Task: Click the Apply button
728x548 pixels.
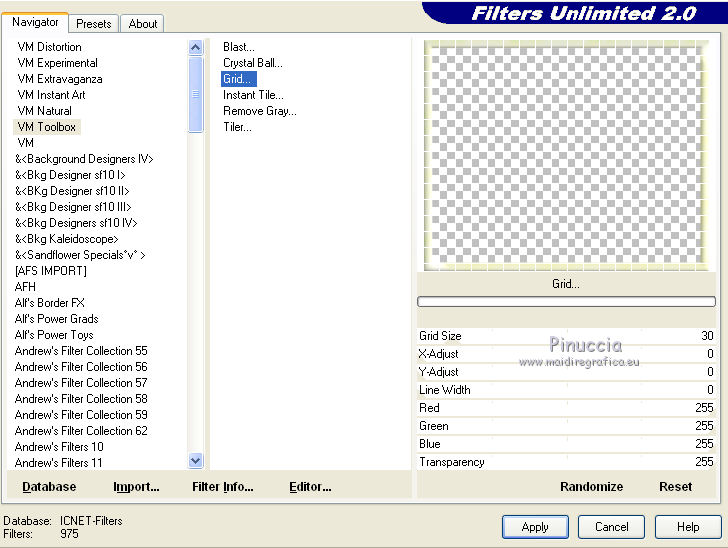Action: tap(535, 527)
